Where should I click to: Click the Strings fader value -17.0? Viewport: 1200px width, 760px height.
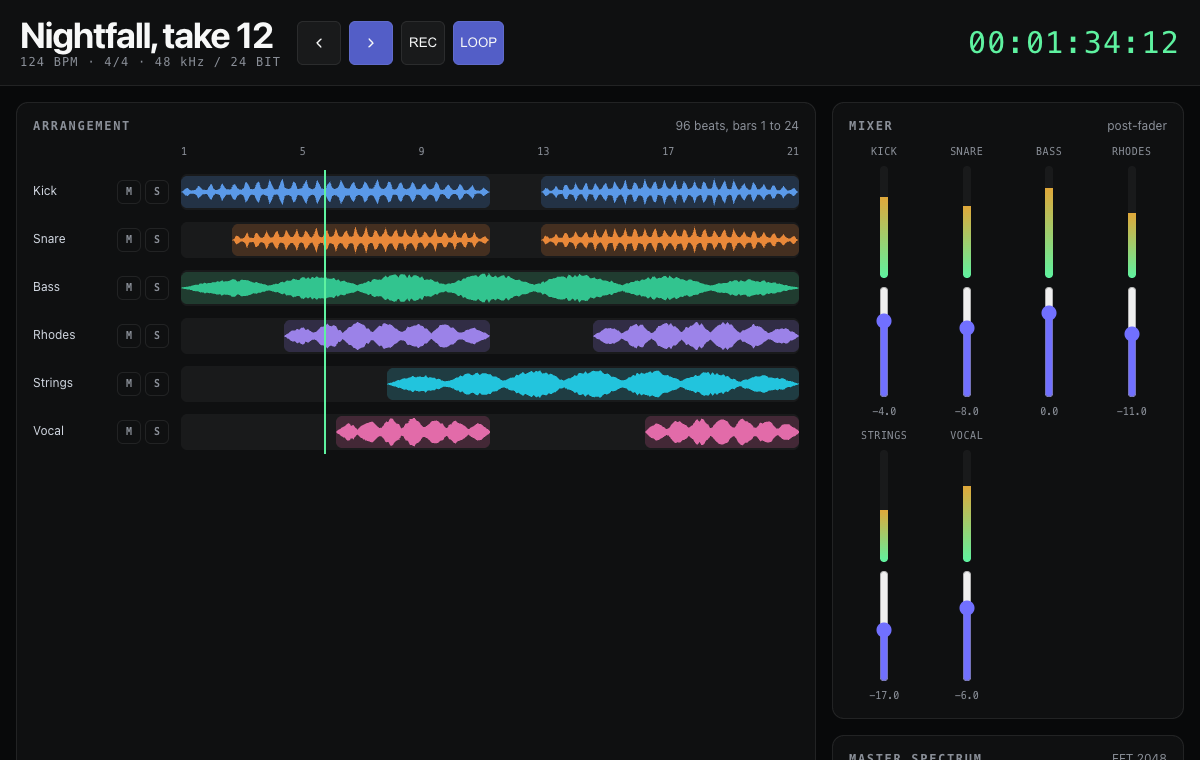pyautogui.click(x=884, y=696)
